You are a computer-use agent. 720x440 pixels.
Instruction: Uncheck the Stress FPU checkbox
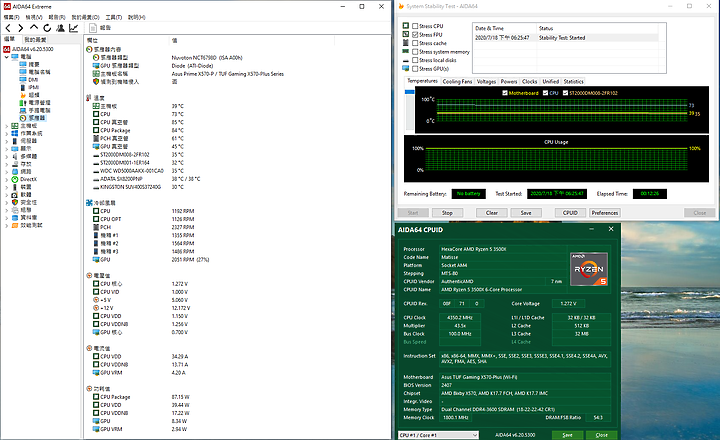[x=415, y=34]
